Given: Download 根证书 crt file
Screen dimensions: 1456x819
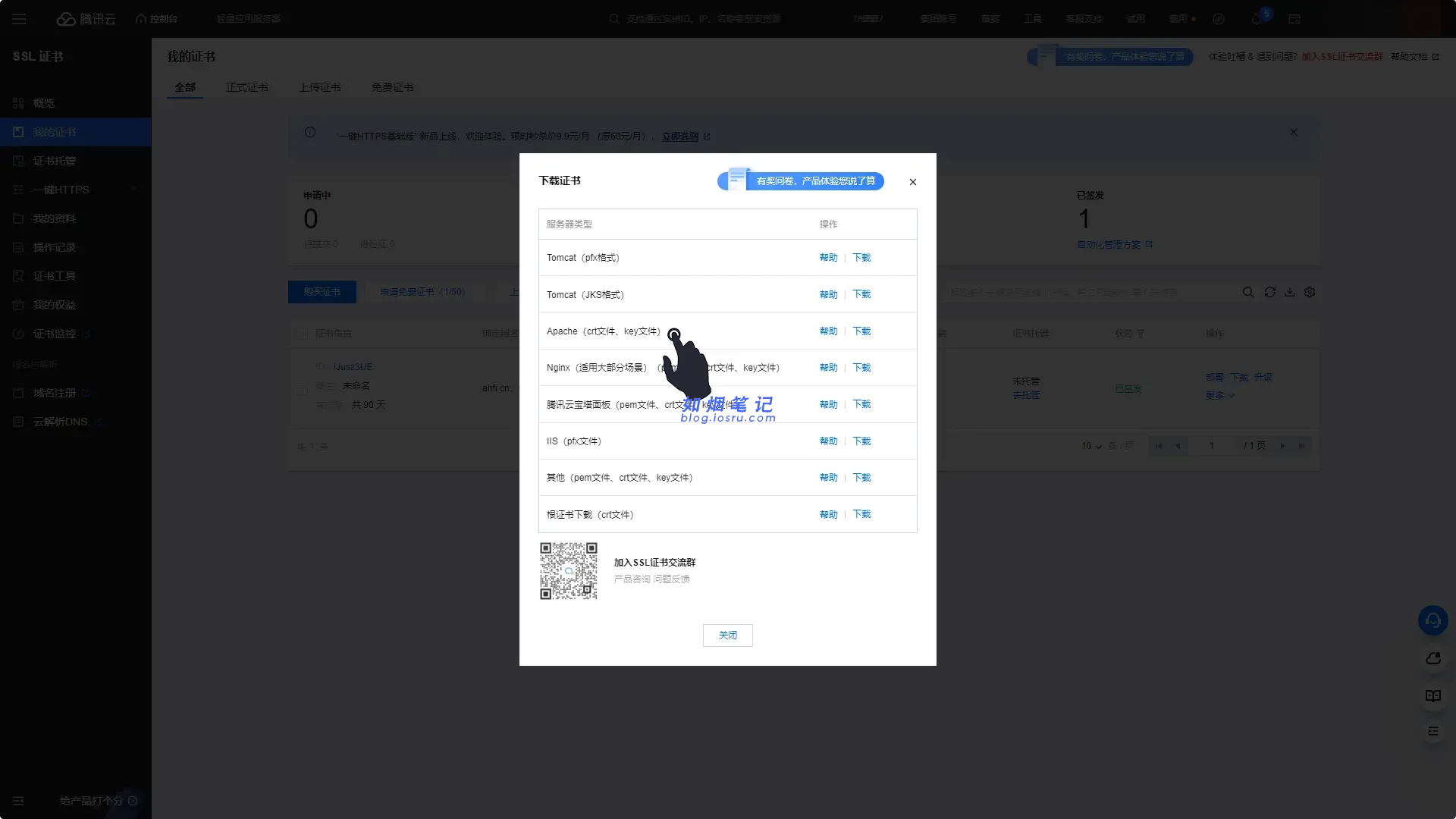Looking at the screenshot, I should pos(861,514).
